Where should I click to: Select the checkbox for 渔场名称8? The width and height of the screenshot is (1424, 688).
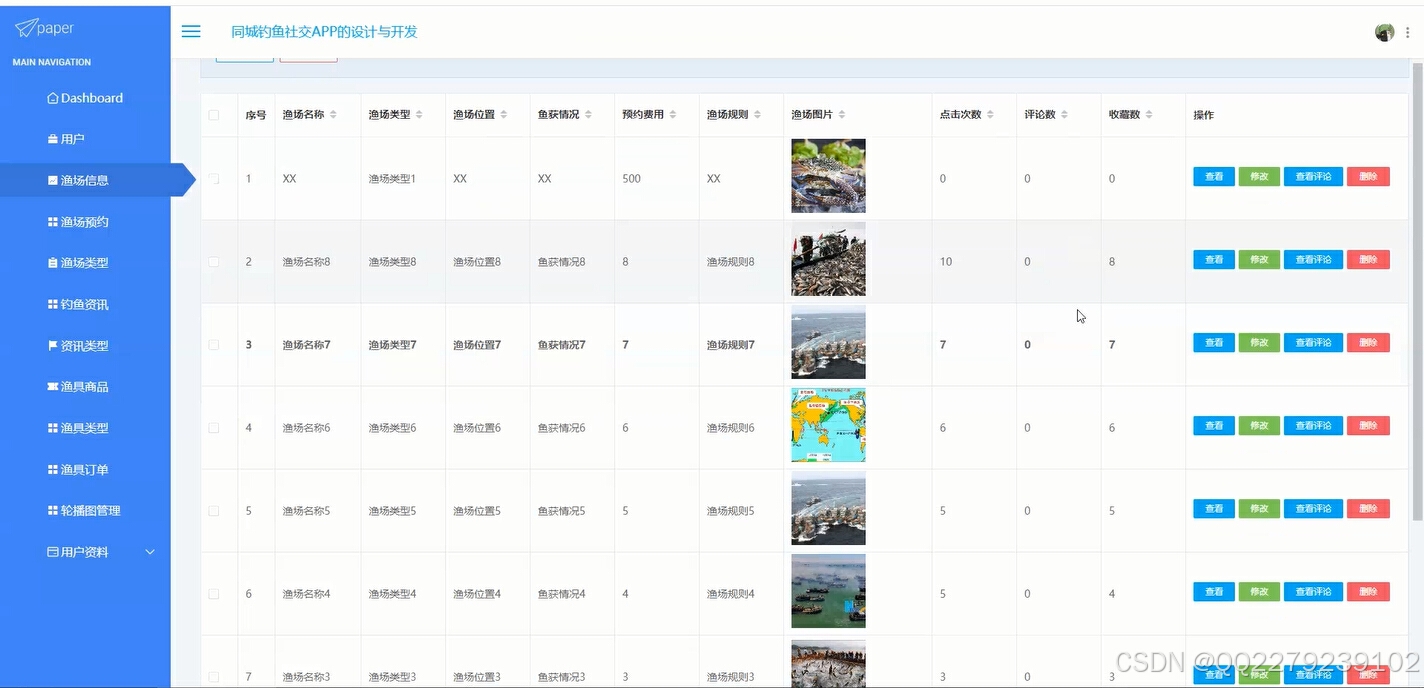(216, 261)
